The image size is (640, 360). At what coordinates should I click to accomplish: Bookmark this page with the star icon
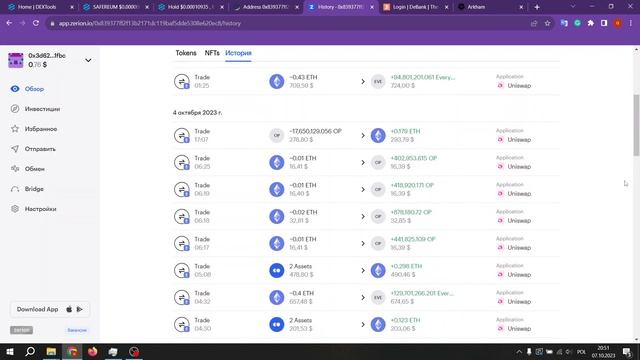[547, 23]
